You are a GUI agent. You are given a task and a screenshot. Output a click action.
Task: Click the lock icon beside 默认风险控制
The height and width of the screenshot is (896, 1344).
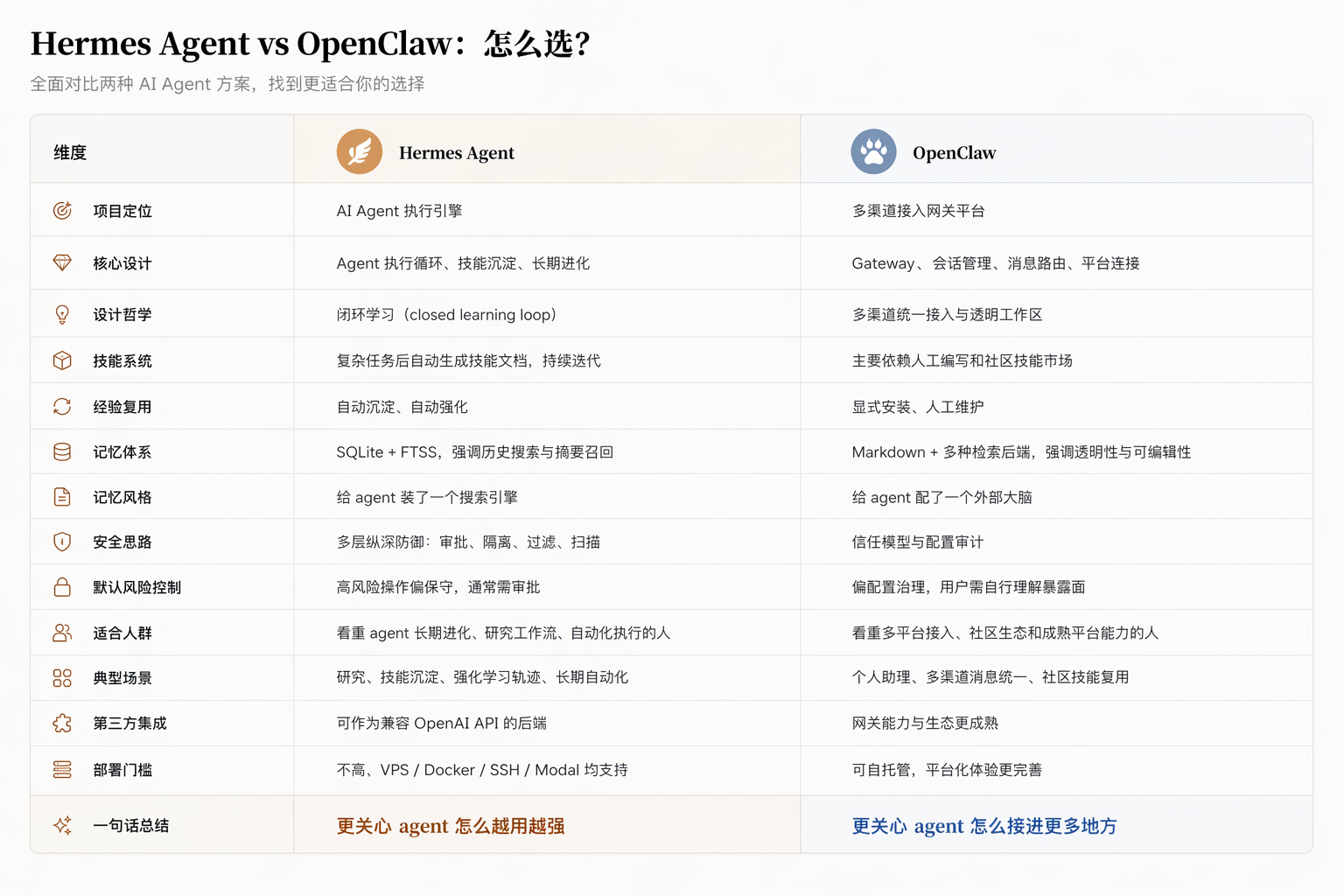pos(62,587)
